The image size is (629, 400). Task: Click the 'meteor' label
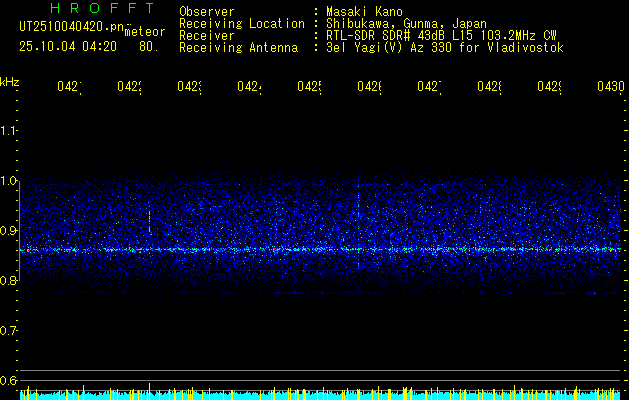tap(145, 32)
